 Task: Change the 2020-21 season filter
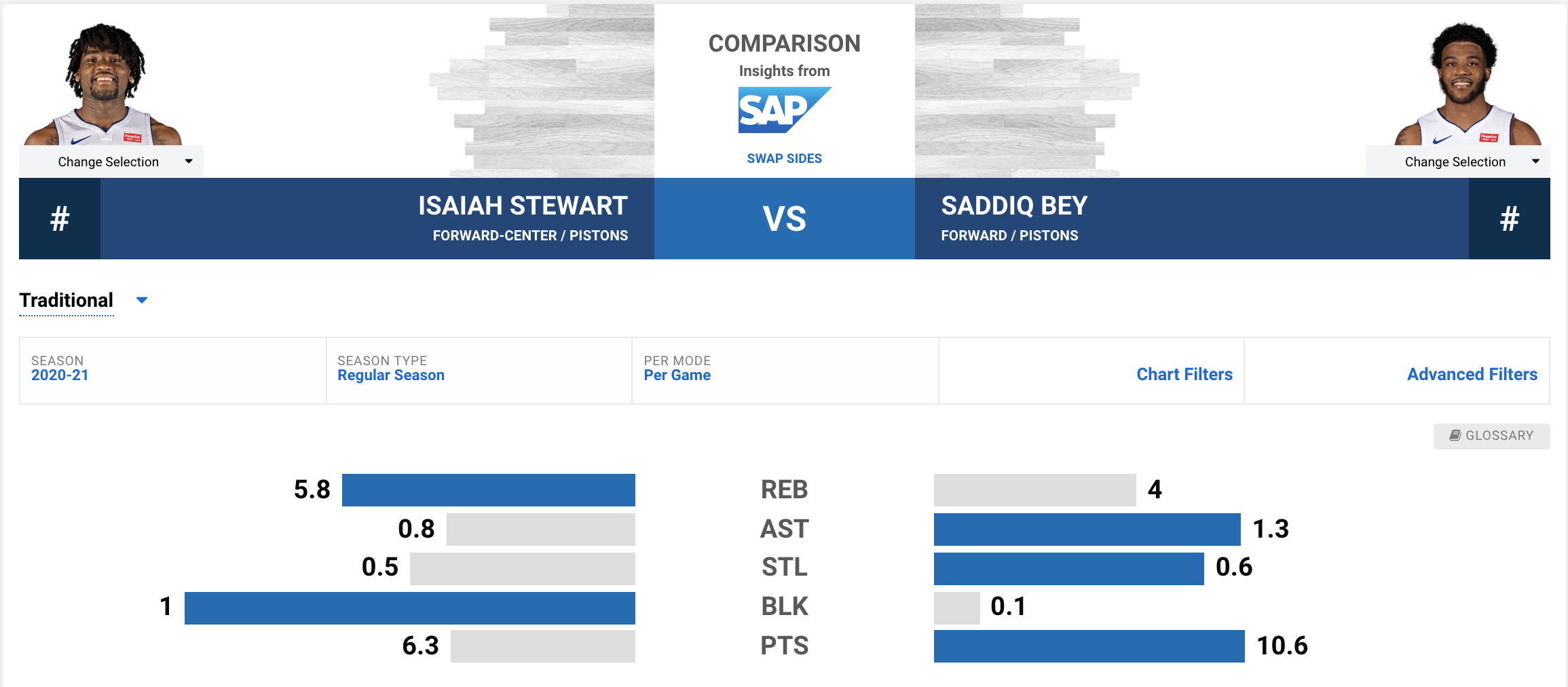(60, 375)
